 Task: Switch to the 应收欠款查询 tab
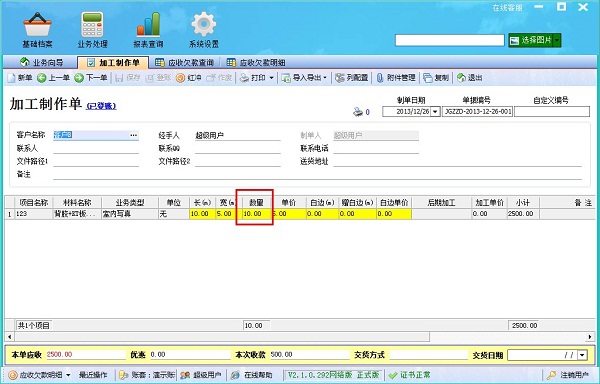coord(184,62)
